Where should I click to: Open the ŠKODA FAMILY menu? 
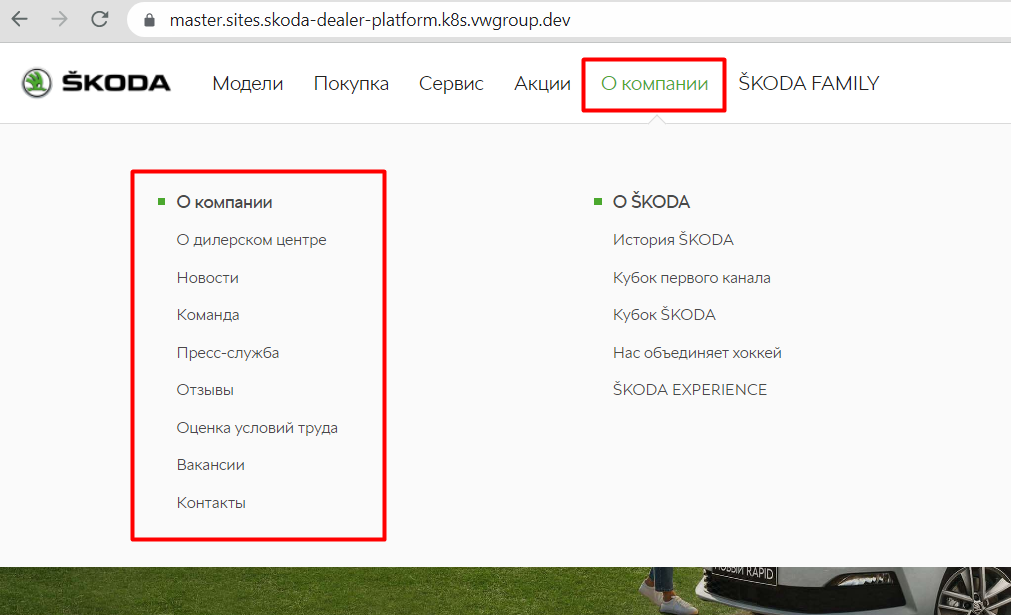coord(809,83)
